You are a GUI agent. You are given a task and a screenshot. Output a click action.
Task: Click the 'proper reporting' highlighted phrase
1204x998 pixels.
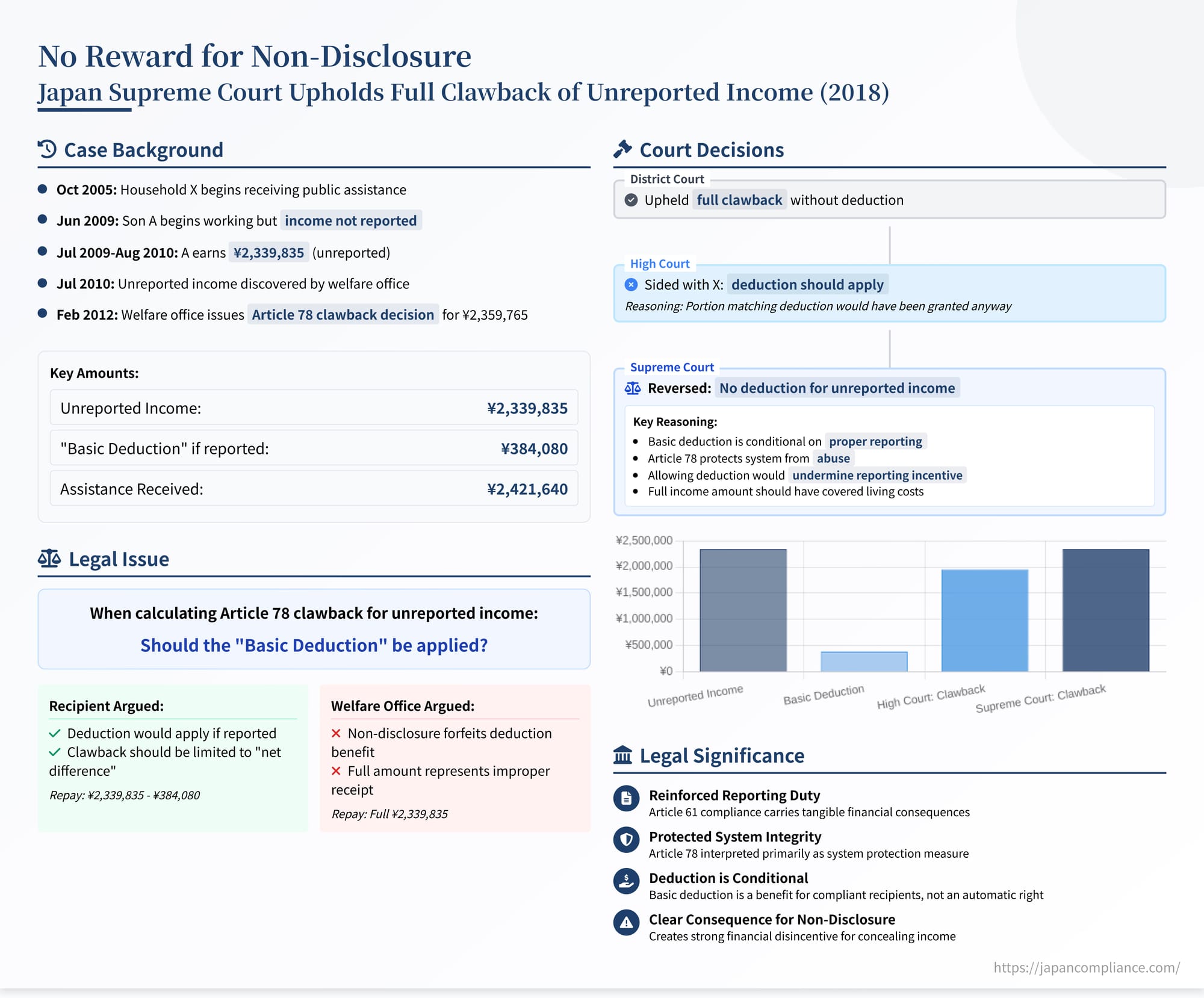875,441
